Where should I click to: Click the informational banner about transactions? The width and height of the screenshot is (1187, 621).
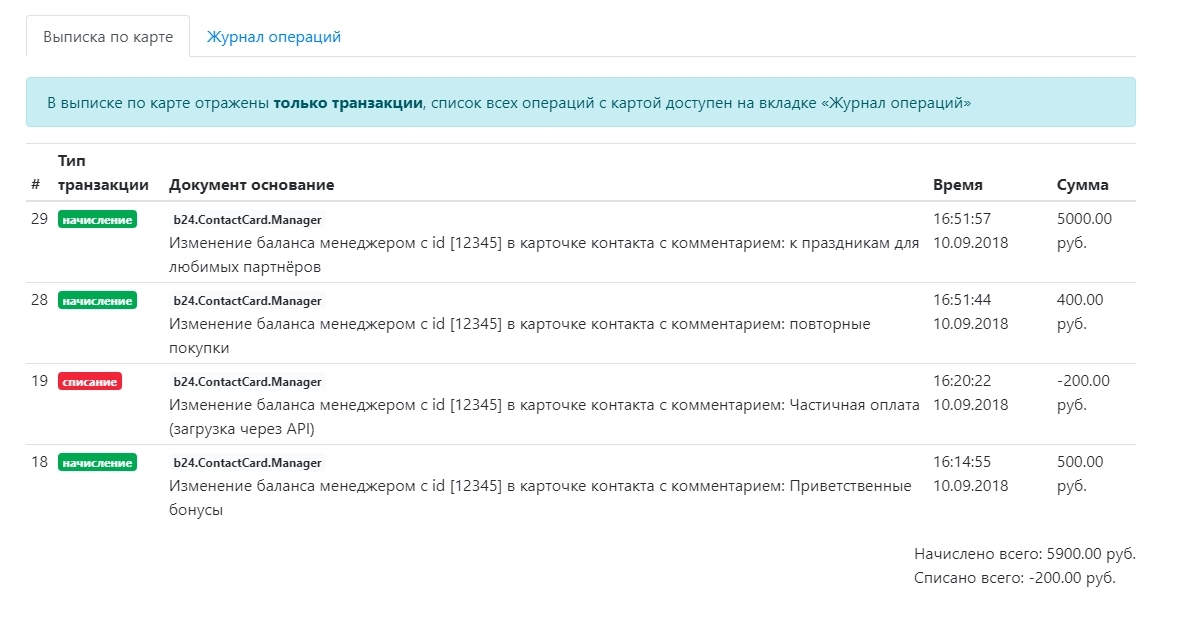pos(580,102)
